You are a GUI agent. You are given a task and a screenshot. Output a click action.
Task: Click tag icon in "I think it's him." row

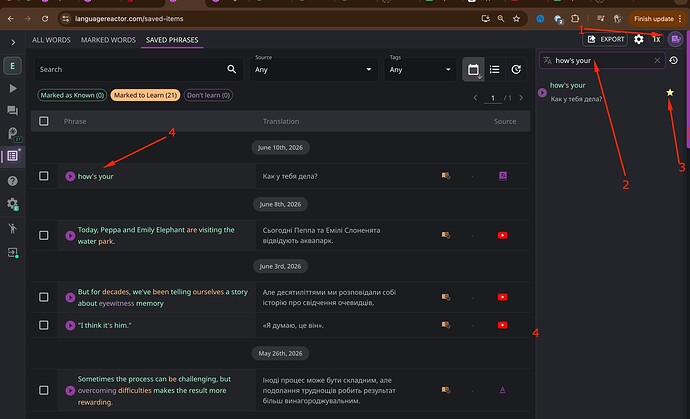point(446,325)
